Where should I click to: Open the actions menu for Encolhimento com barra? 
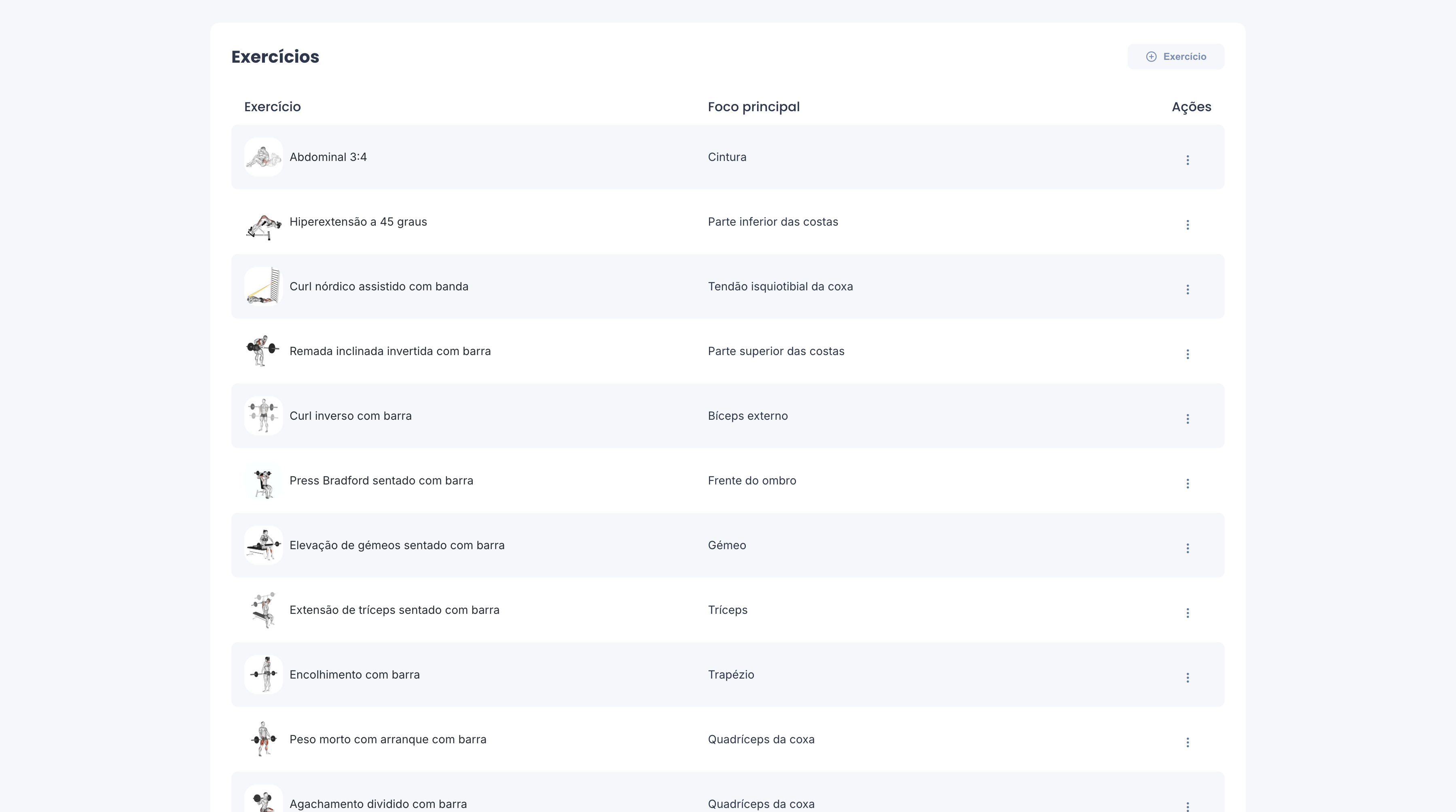pyautogui.click(x=1188, y=677)
